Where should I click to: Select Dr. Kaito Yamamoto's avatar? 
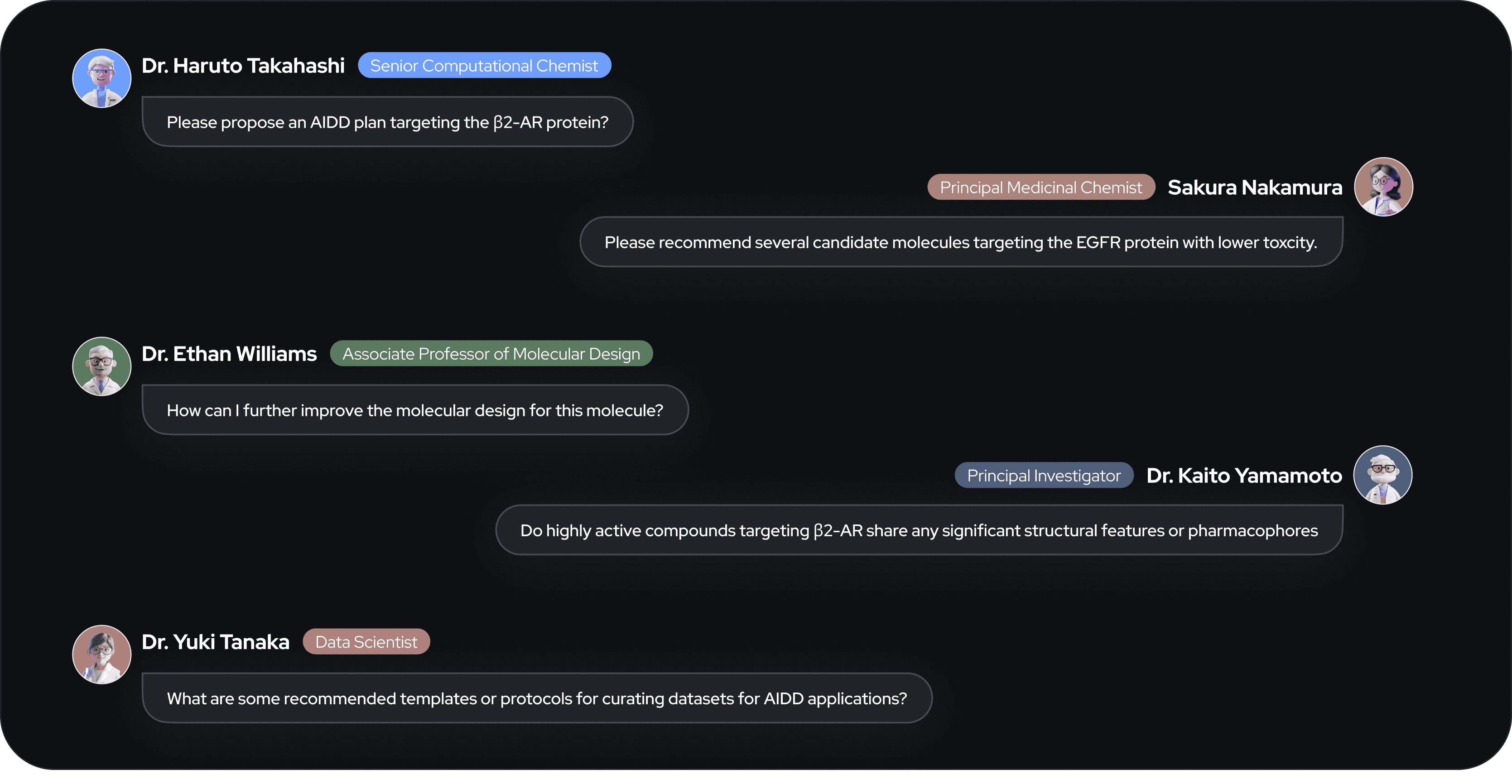pyautogui.click(x=1382, y=475)
